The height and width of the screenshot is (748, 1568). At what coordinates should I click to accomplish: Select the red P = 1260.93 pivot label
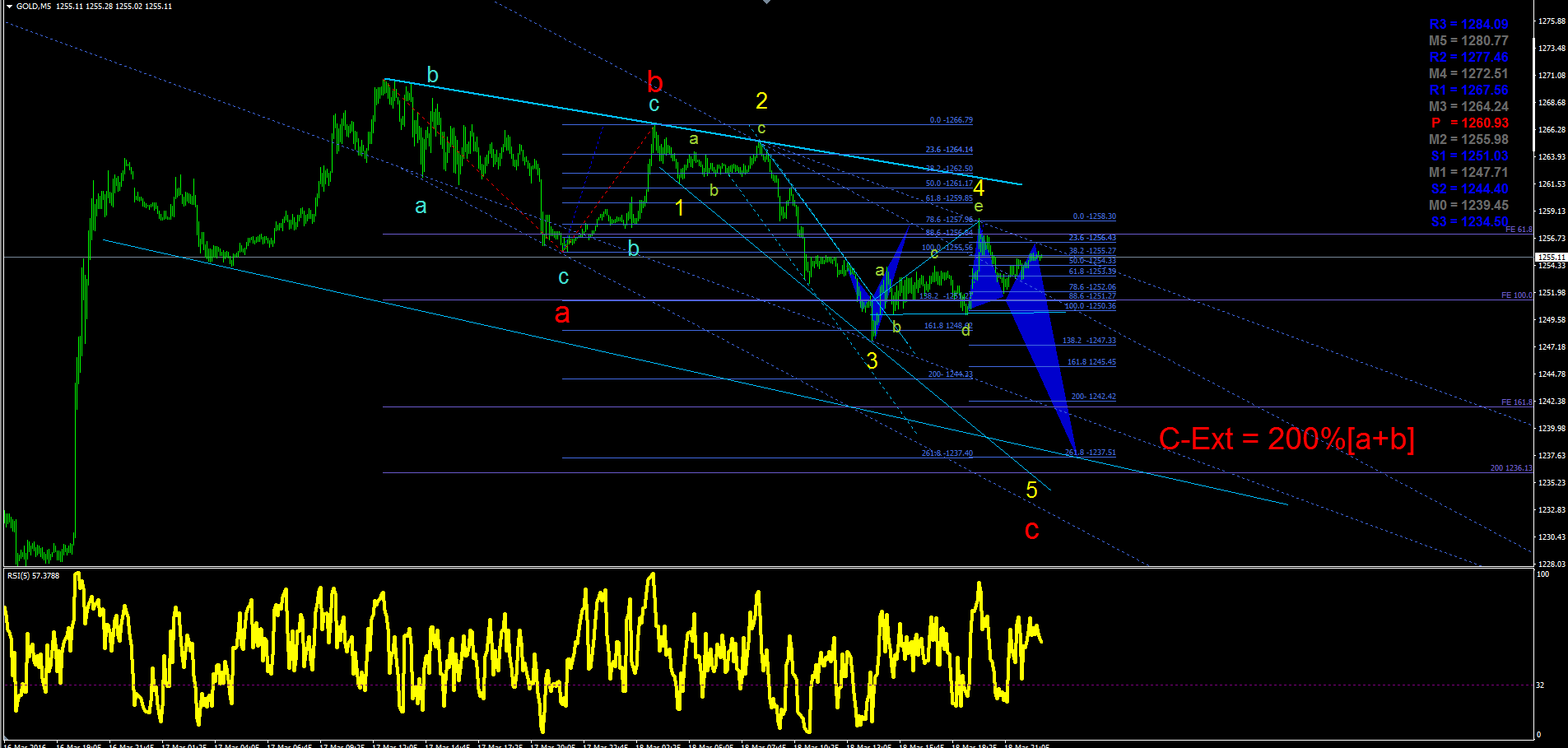[x=1469, y=123]
